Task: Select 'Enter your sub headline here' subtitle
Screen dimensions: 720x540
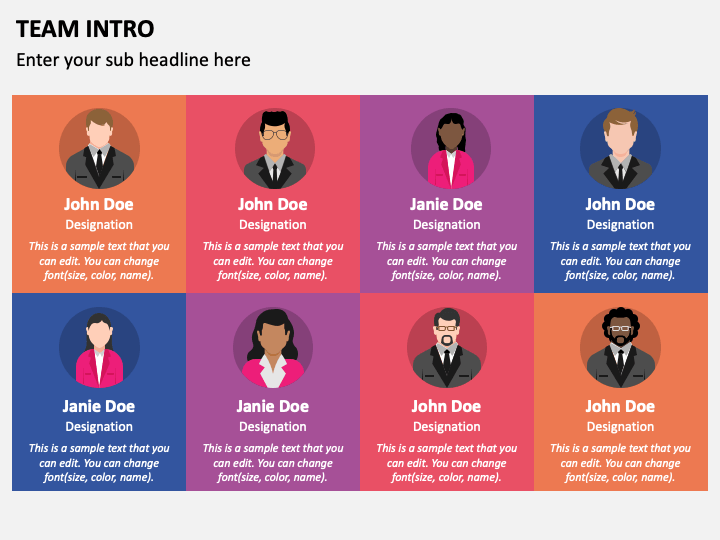Action: tap(133, 60)
